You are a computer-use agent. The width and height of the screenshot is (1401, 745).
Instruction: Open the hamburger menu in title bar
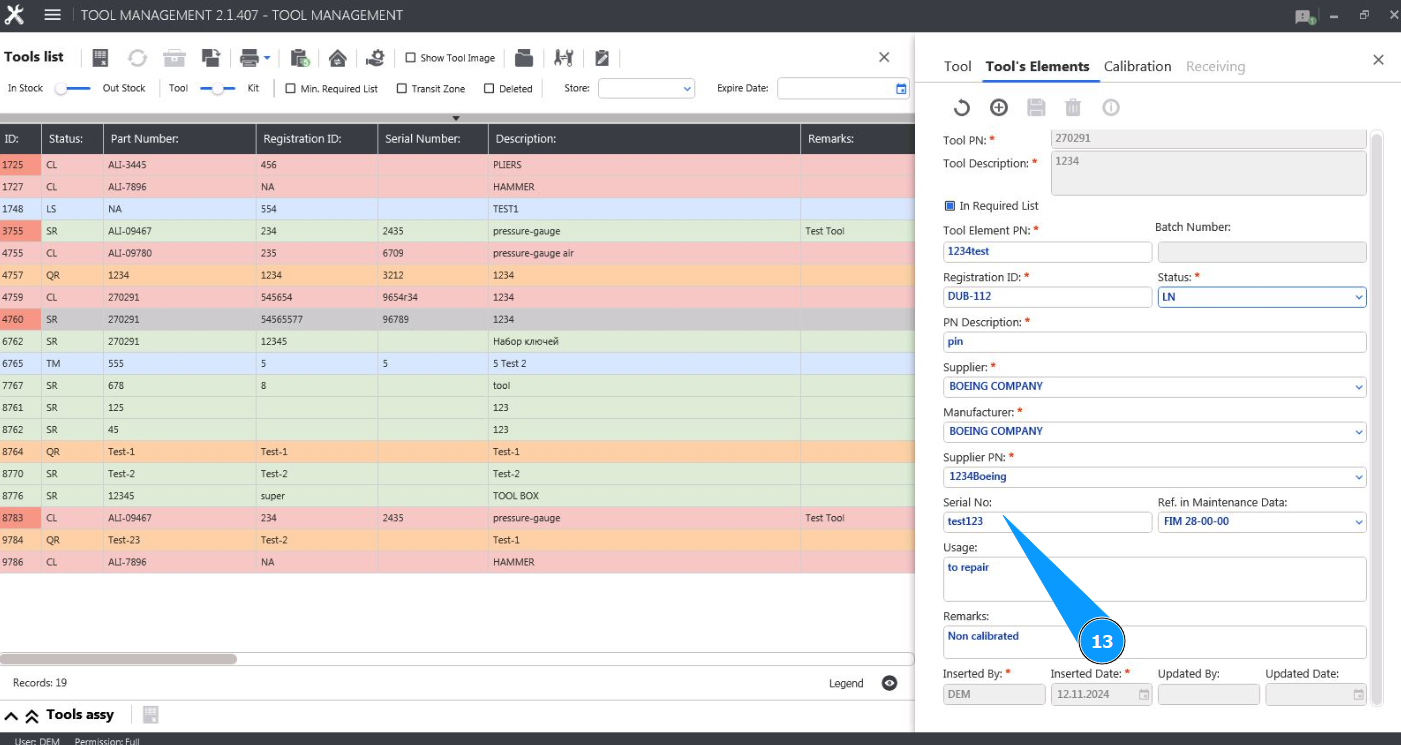click(x=53, y=15)
